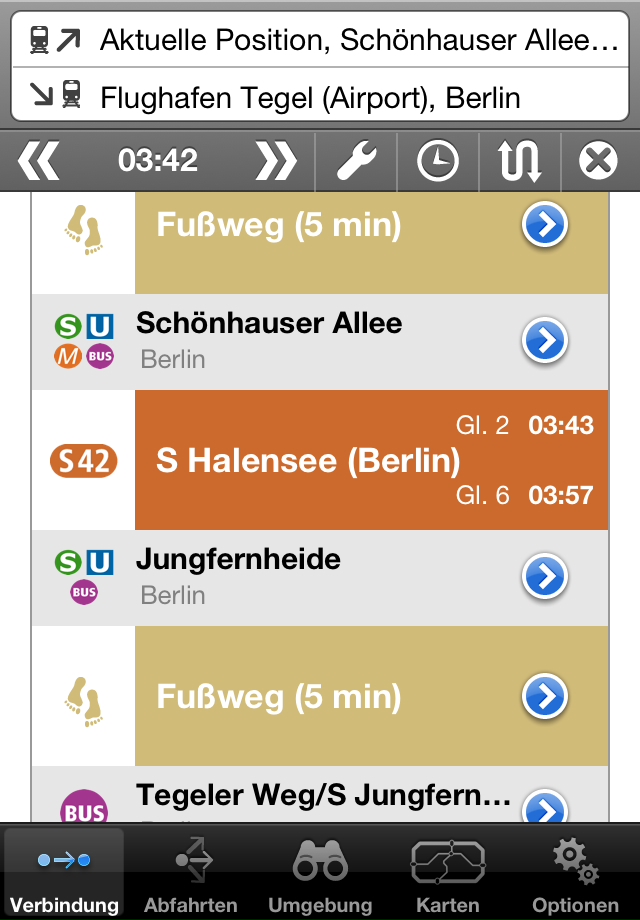Open Jungfernheide station details arrow
The height and width of the screenshot is (920, 640).
pyautogui.click(x=544, y=576)
